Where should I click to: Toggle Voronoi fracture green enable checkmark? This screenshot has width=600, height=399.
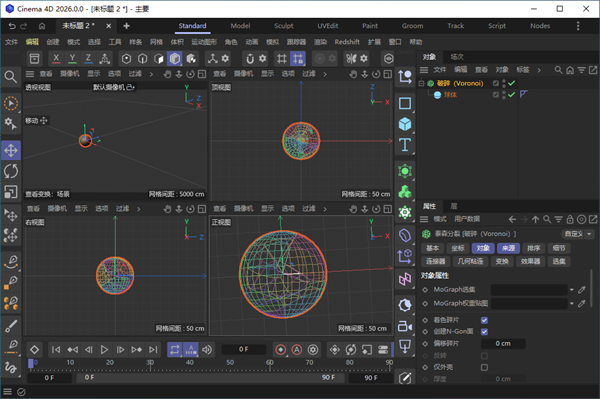[x=512, y=83]
